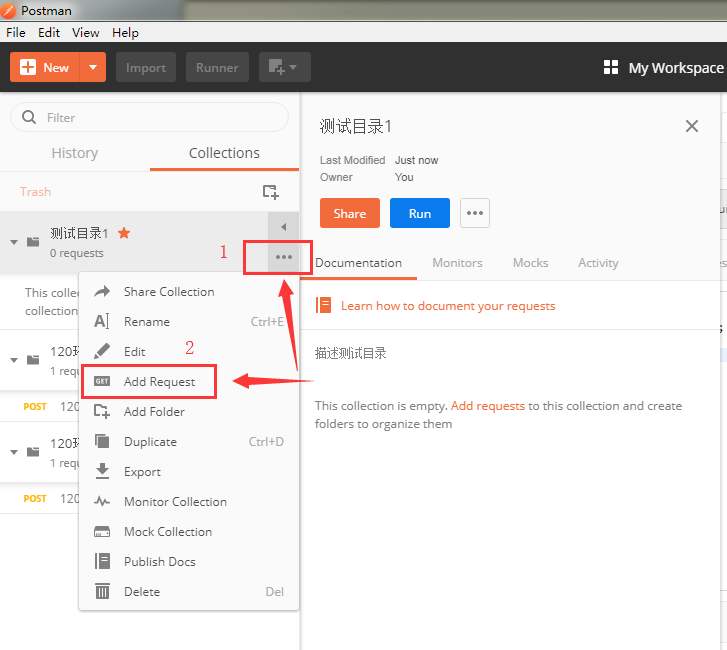Click the Export download icon

[x=102, y=471]
